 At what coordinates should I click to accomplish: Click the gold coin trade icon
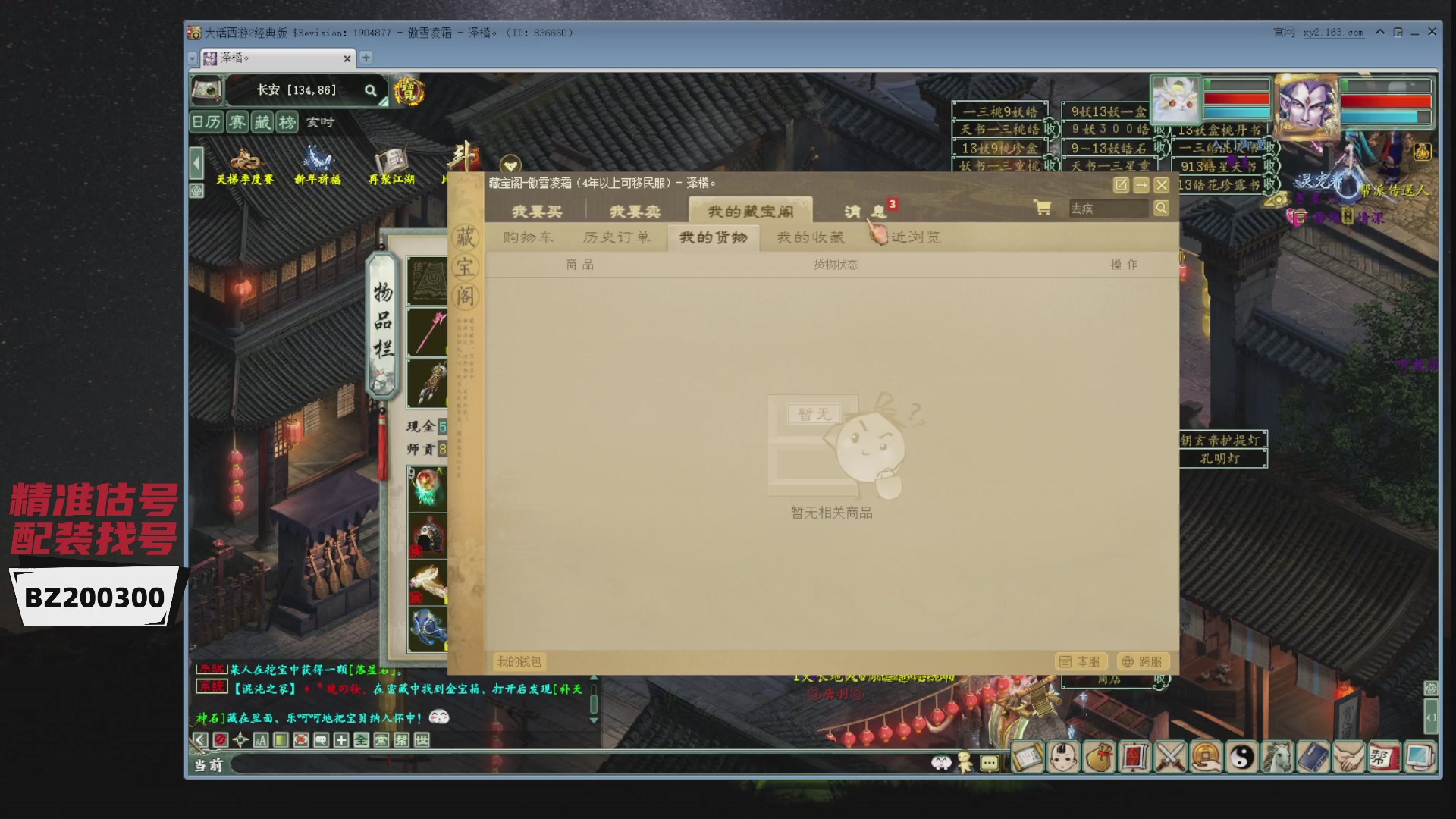[1207, 757]
